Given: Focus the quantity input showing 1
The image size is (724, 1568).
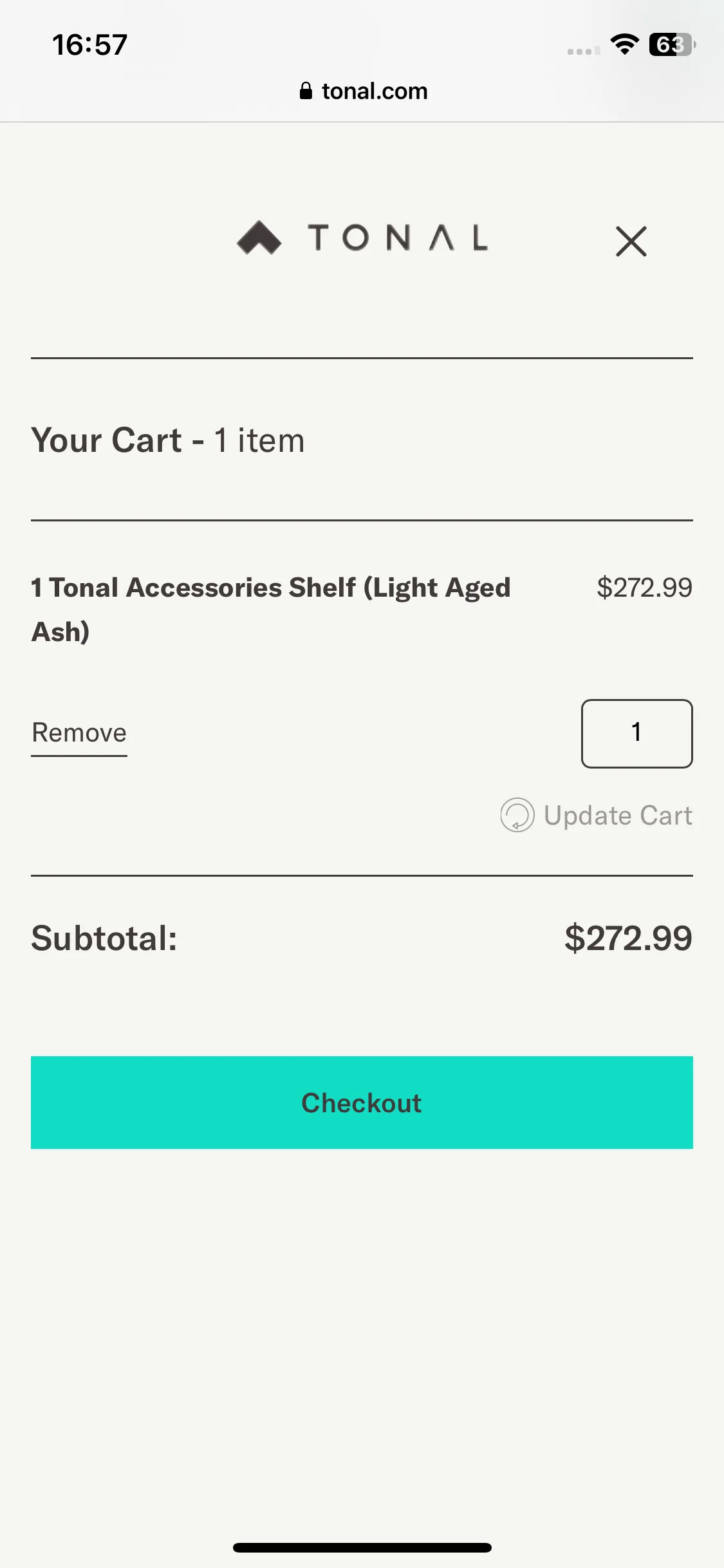Looking at the screenshot, I should (636, 733).
